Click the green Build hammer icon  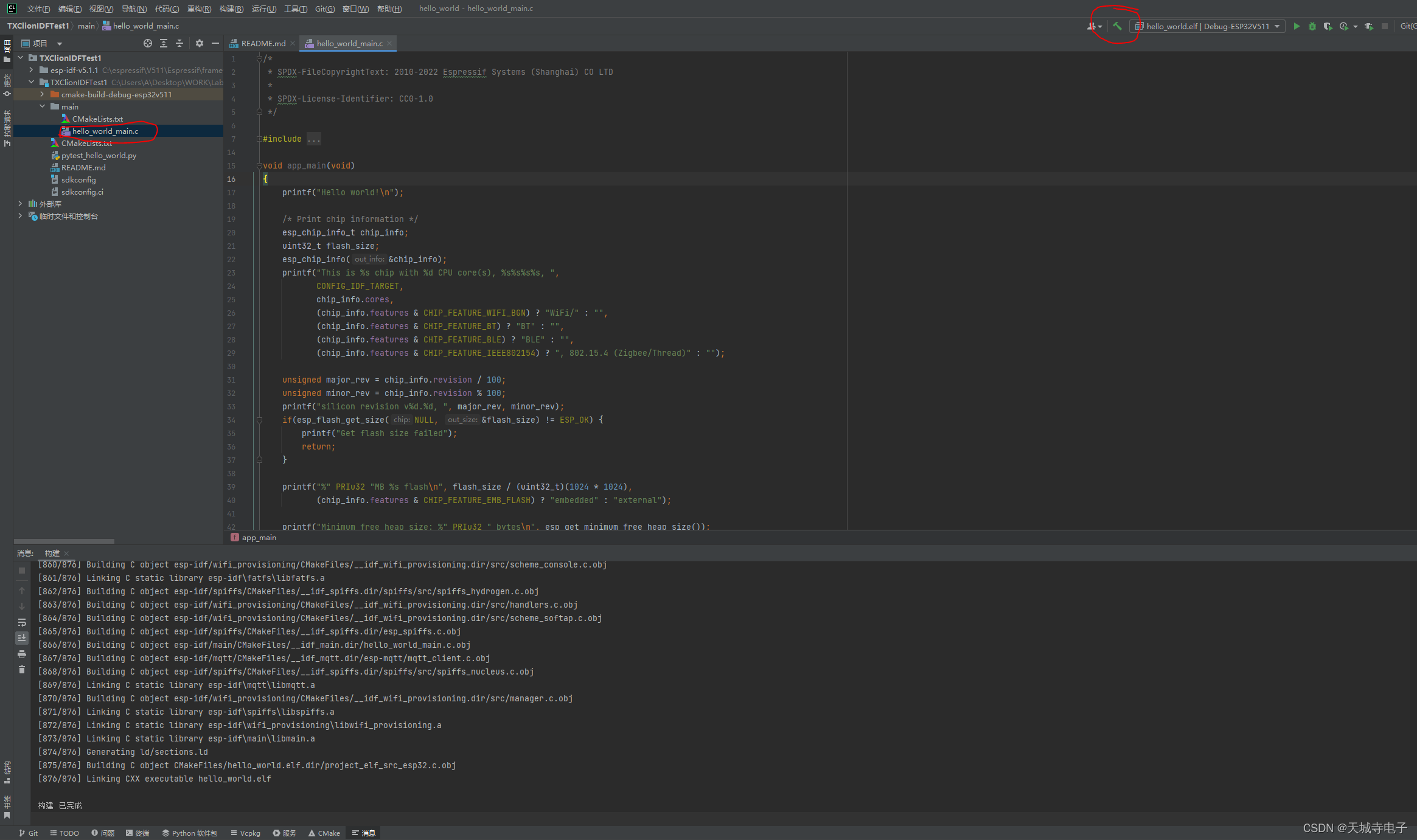[1117, 26]
